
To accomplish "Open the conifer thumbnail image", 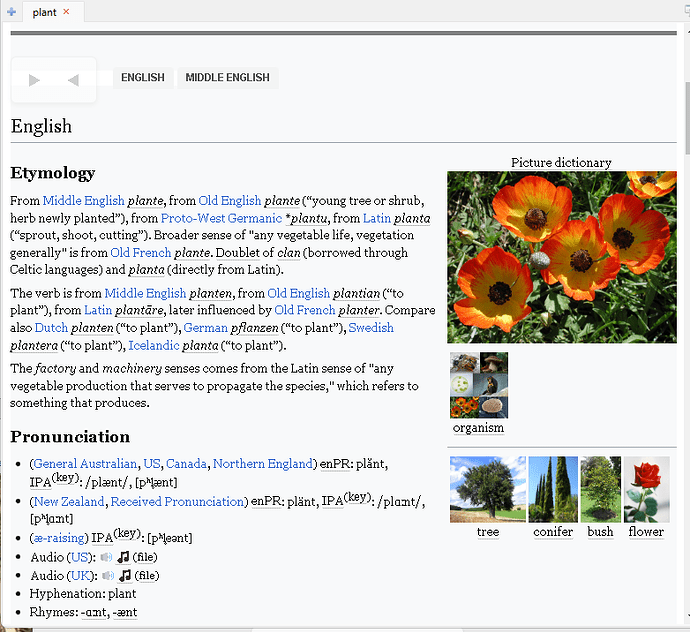I will click(x=553, y=489).
